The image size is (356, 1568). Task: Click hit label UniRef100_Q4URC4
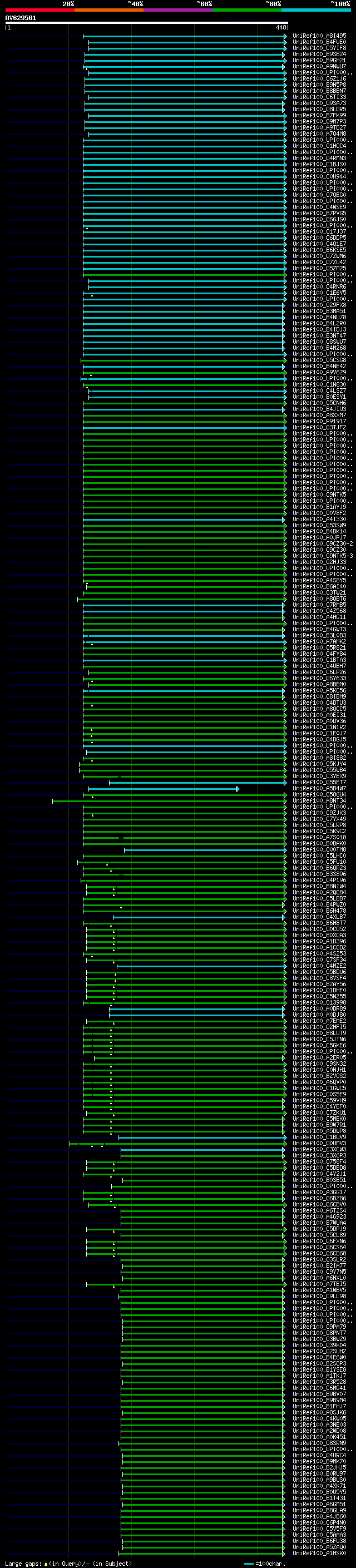[x=319, y=1455]
